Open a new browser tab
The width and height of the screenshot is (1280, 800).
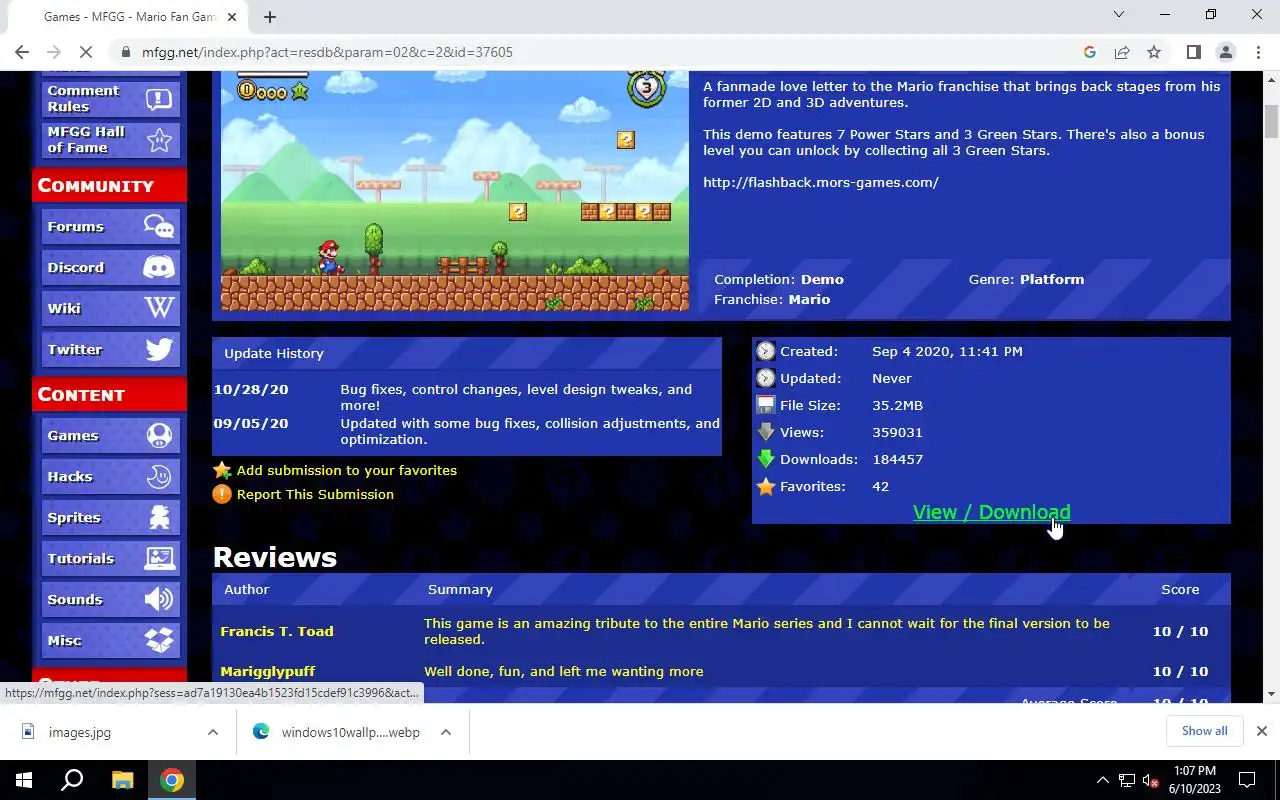tap(269, 17)
